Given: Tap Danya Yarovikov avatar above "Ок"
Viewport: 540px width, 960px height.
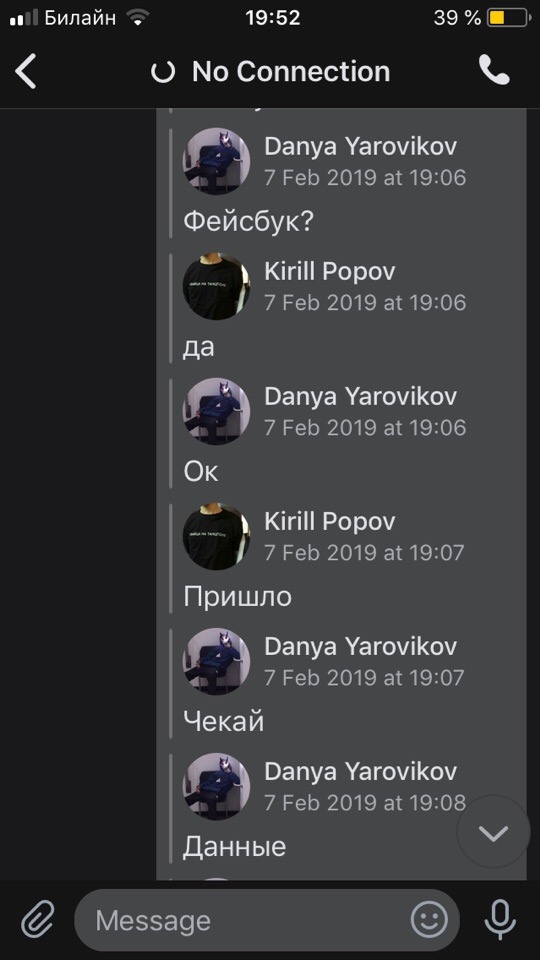Looking at the screenshot, I should [216, 411].
